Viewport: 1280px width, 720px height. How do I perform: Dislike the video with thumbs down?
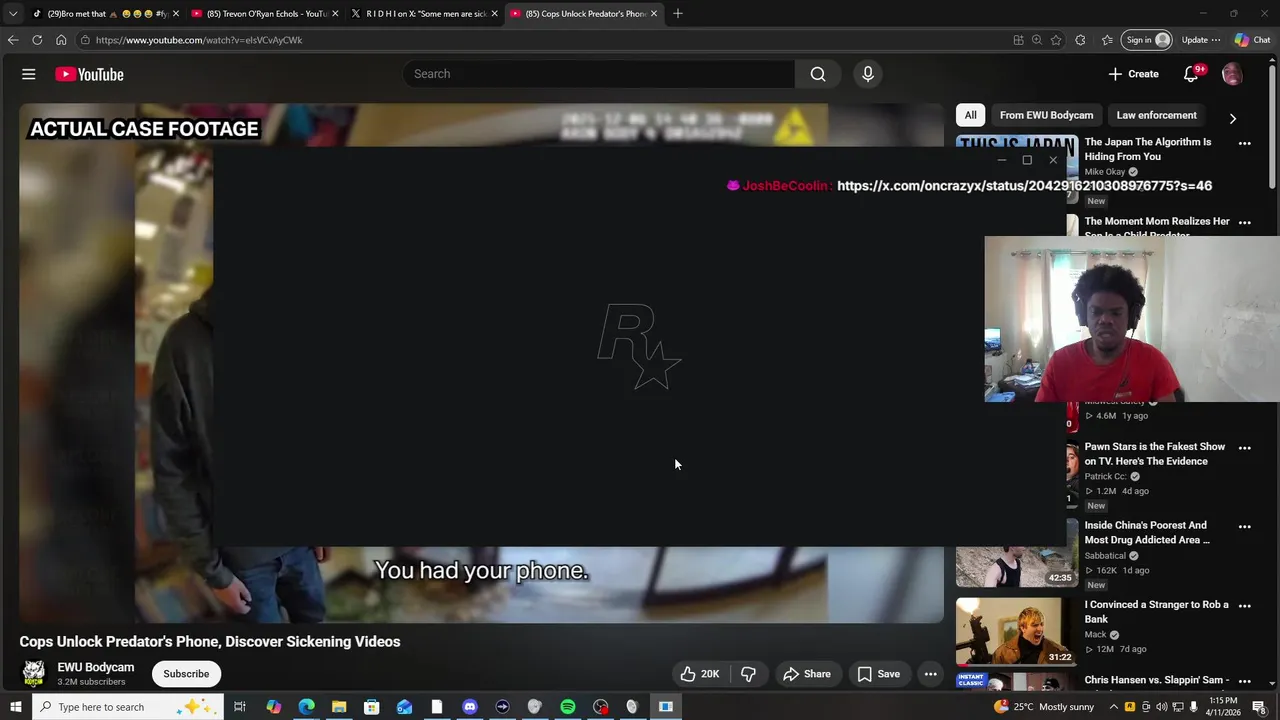coord(748,674)
